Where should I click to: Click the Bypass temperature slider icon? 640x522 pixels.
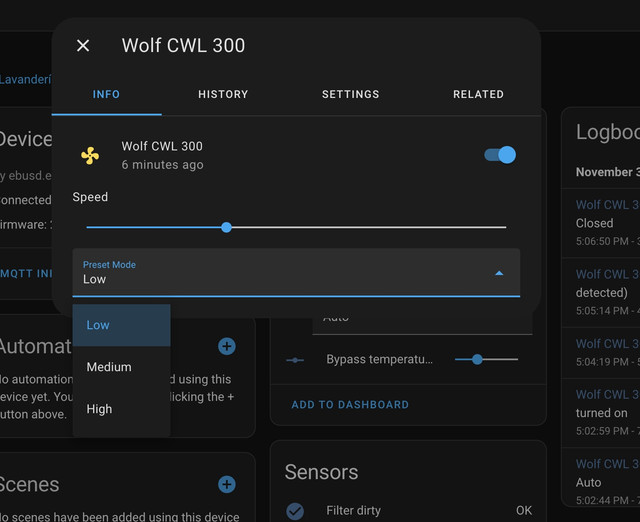(295, 359)
